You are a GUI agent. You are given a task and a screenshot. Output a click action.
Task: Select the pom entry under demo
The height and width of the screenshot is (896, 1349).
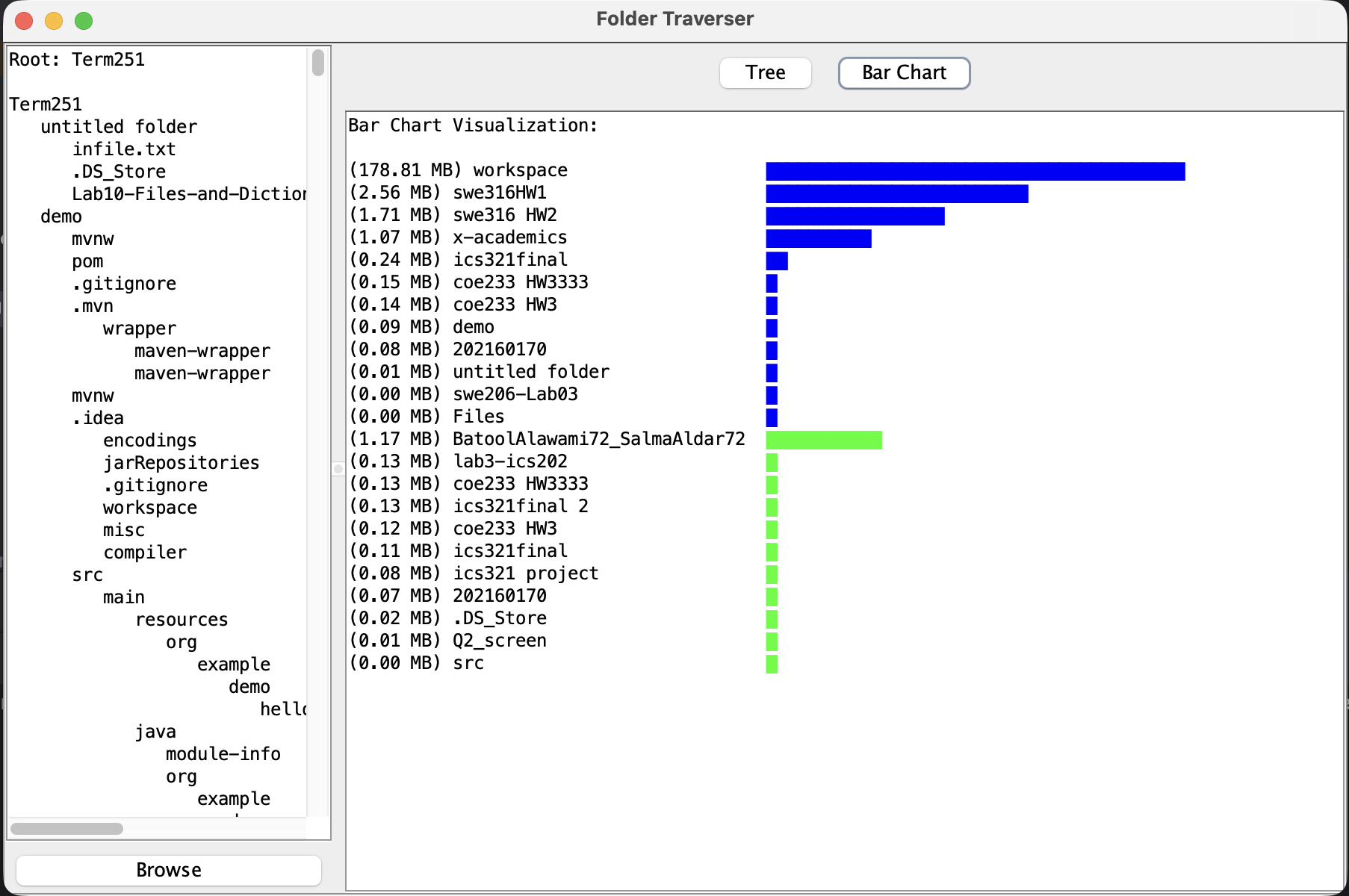[x=87, y=261]
